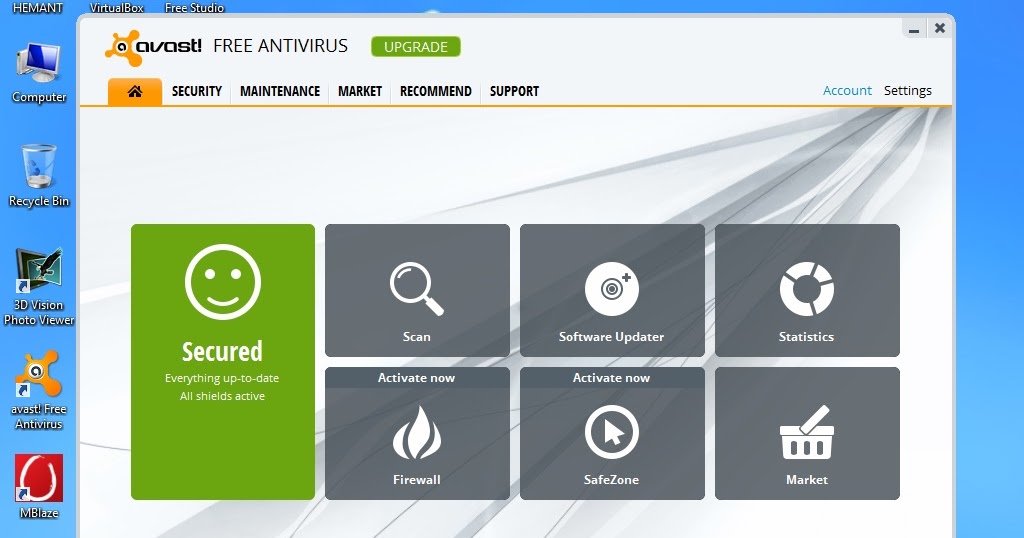This screenshot has height=538, width=1024.
Task: Select the avast! Free Antivirus desktop shortcut
Action: pyautogui.click(x=39, y=390)
